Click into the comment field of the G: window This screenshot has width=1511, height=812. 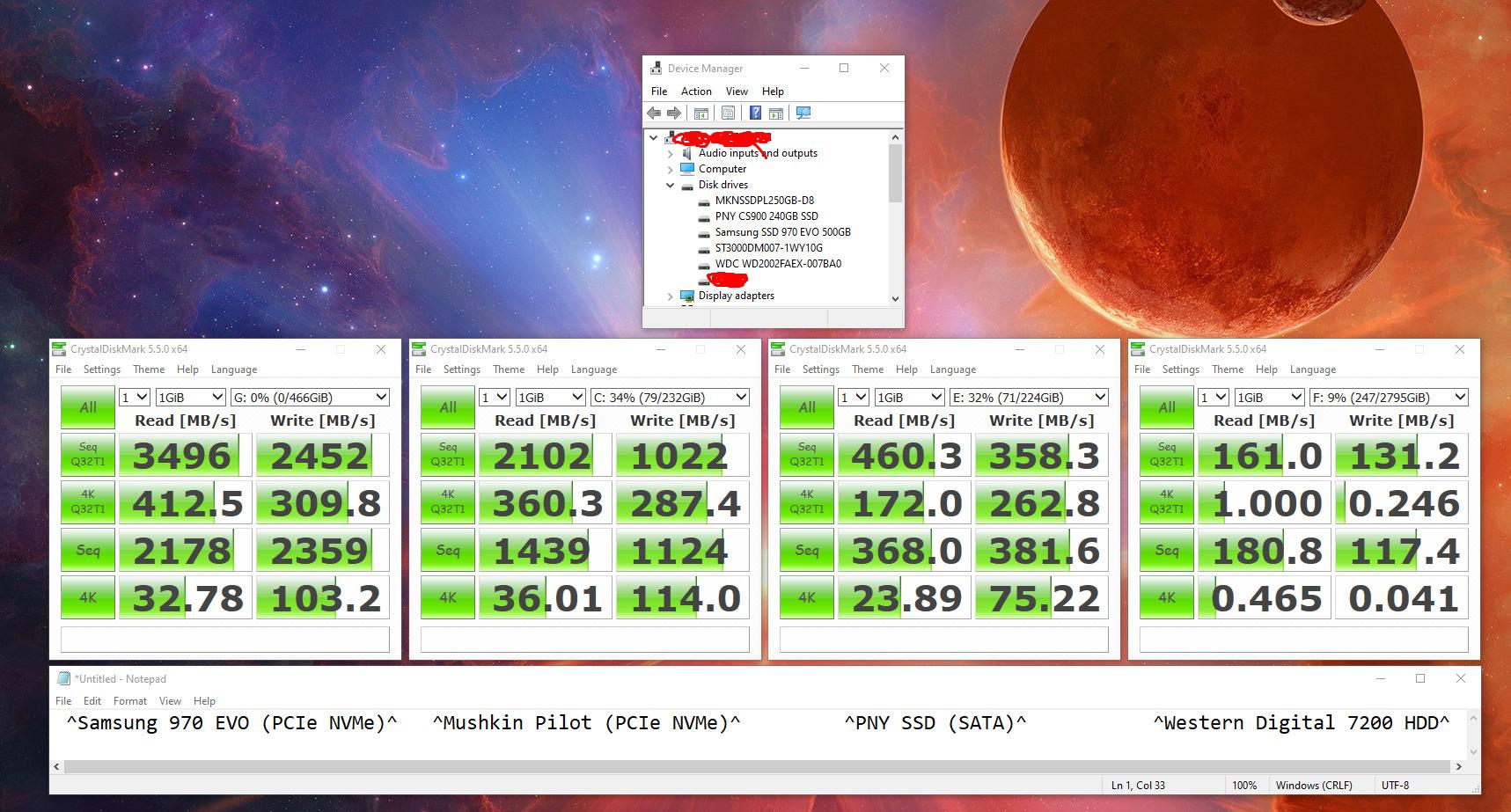(x=224, y=639)
